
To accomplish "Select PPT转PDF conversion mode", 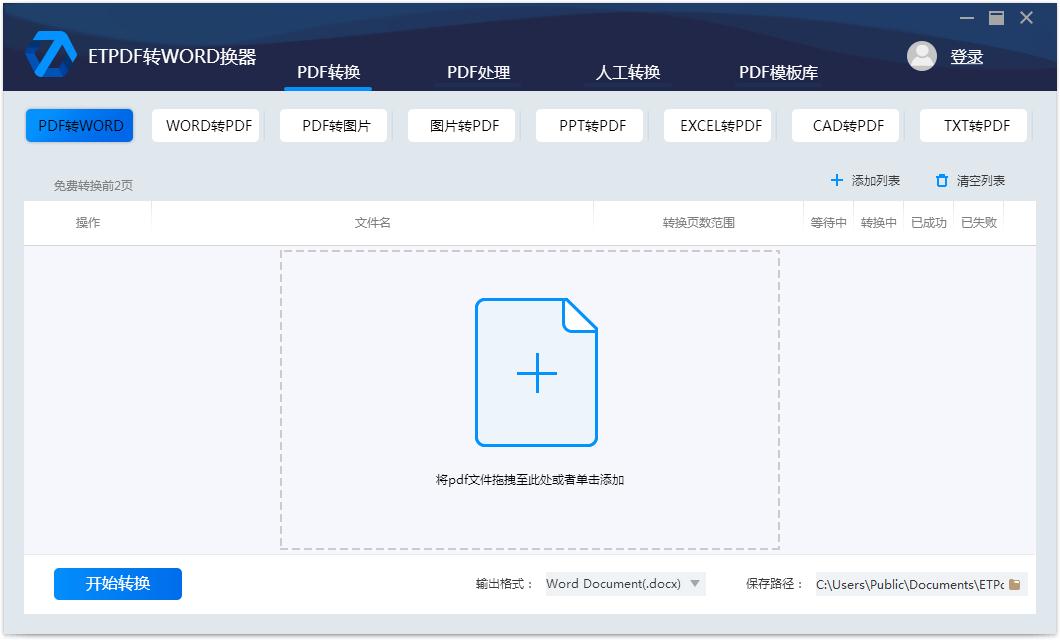I will pos(589,125).
